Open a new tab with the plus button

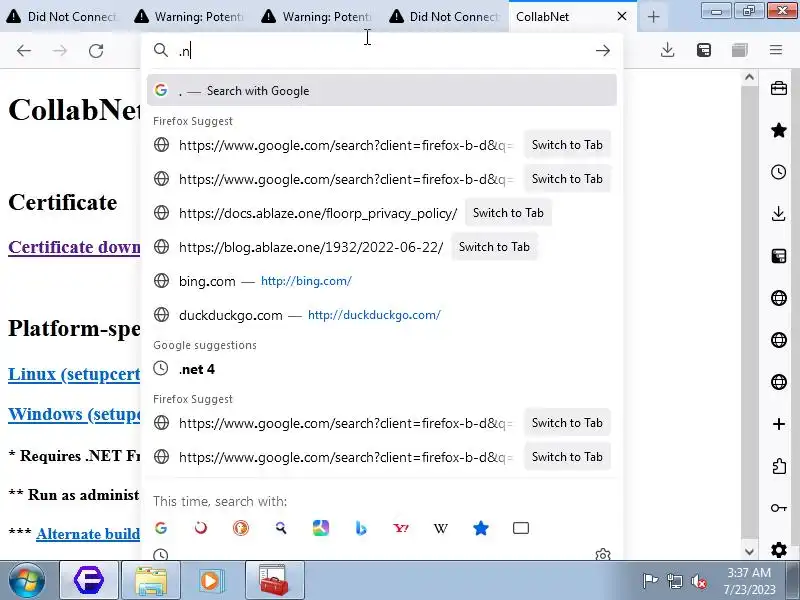coord(654,17)
